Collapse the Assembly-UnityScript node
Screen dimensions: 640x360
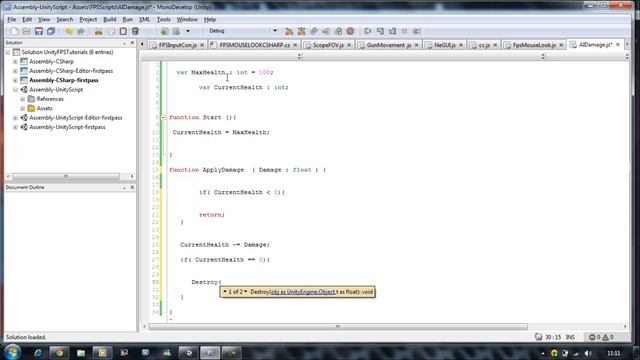point(15,90)
